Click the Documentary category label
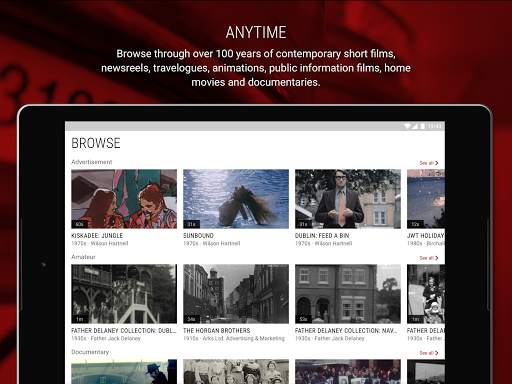 pos(90,352)
